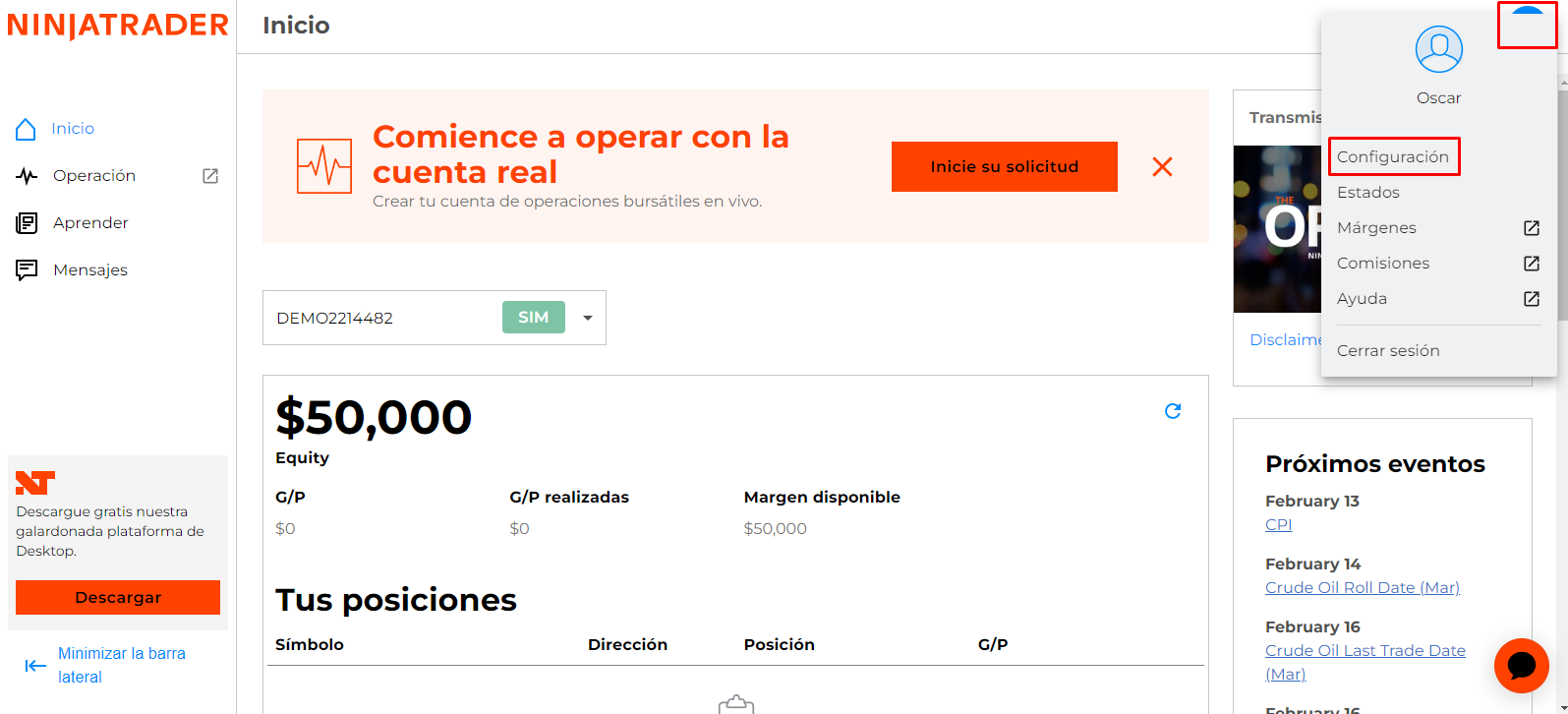This screenshot has height=714, width=1568.
Task: Open Aprender in sidebar
Action: click(x=90, y=223)
